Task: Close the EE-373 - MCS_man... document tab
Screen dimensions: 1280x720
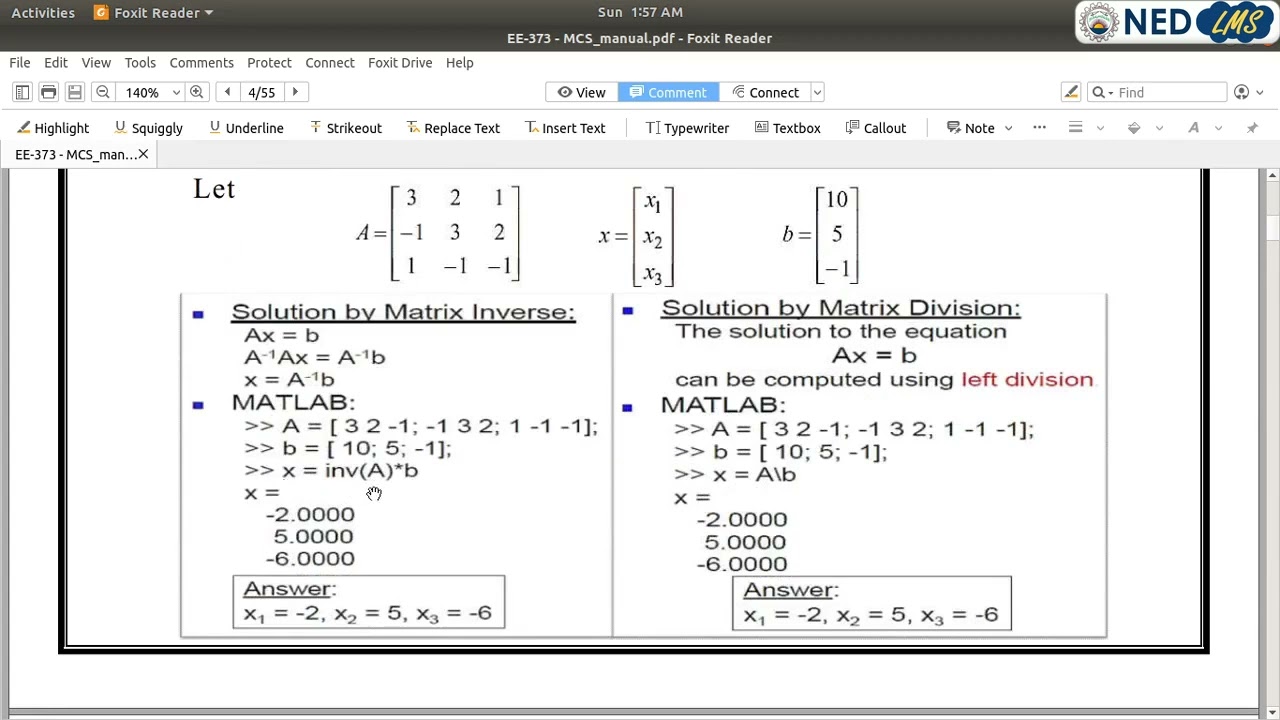Action: (x=143, y=154)
